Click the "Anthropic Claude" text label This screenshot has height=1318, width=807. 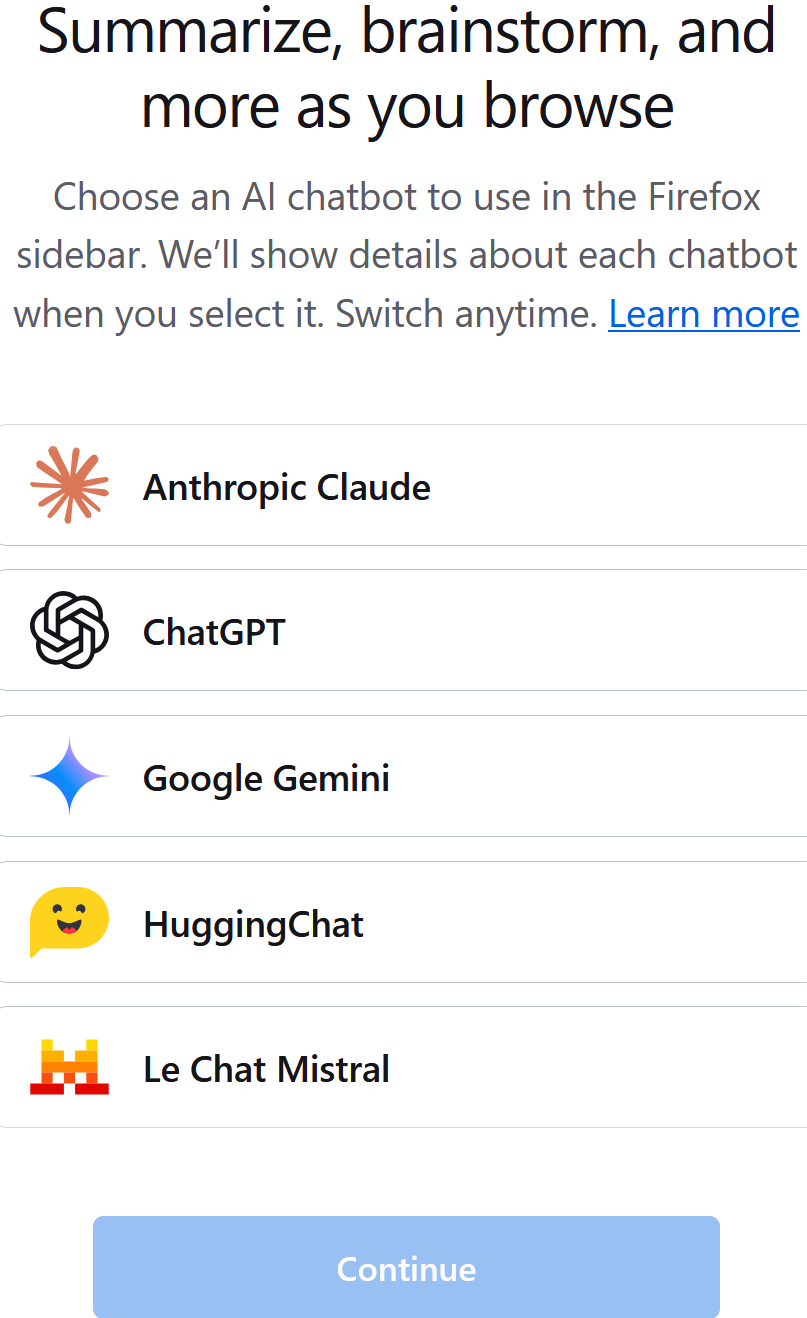[287, 488]
